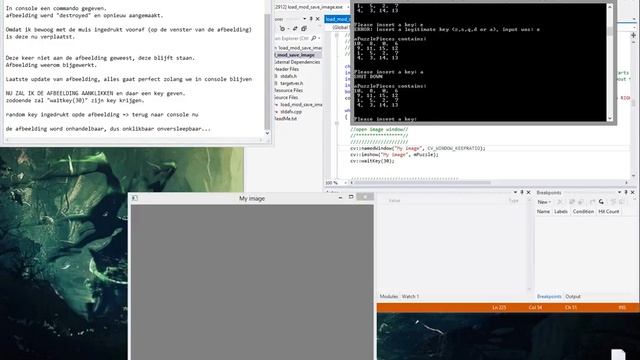Close the Breakpoints panel

[x=633, y=192]
